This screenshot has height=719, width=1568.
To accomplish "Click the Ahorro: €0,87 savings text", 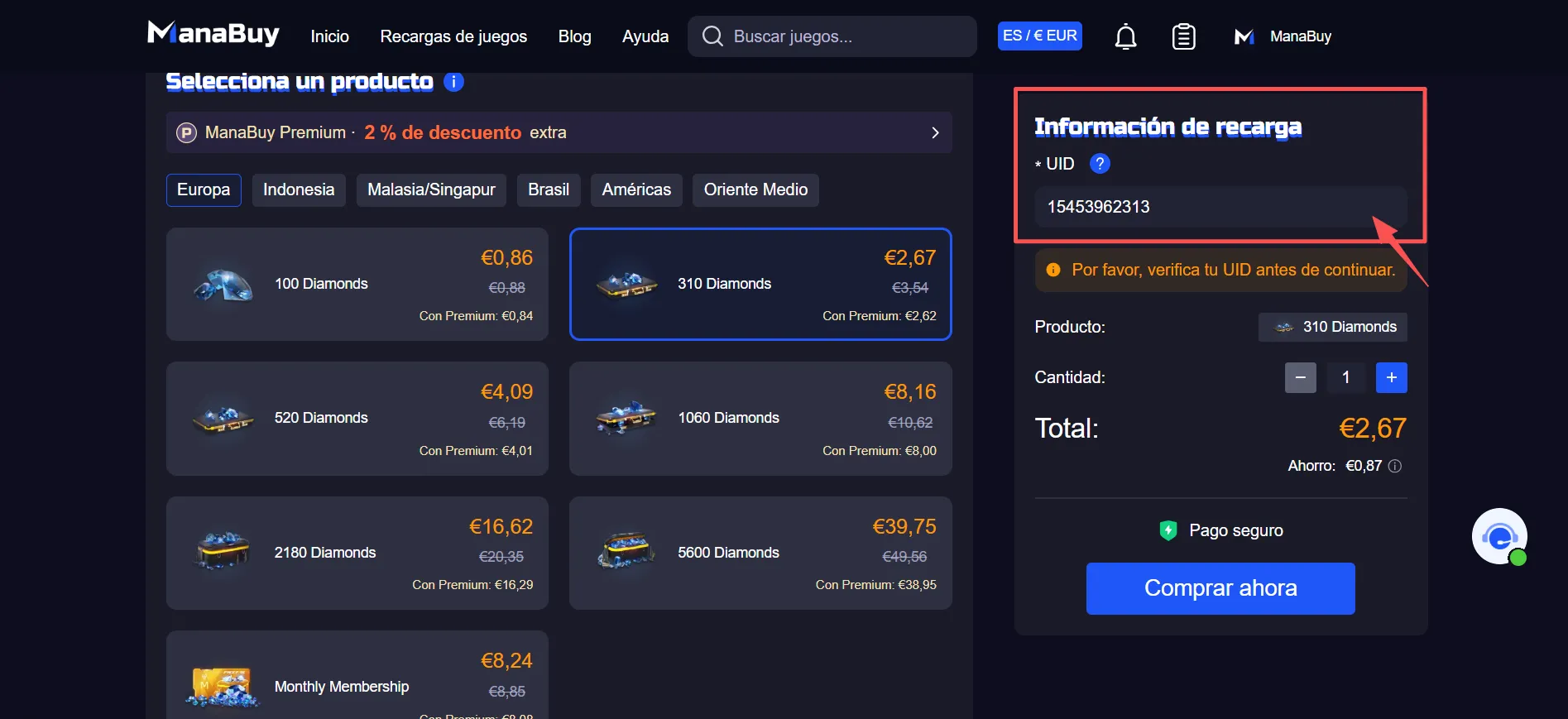I will 1335,466.
